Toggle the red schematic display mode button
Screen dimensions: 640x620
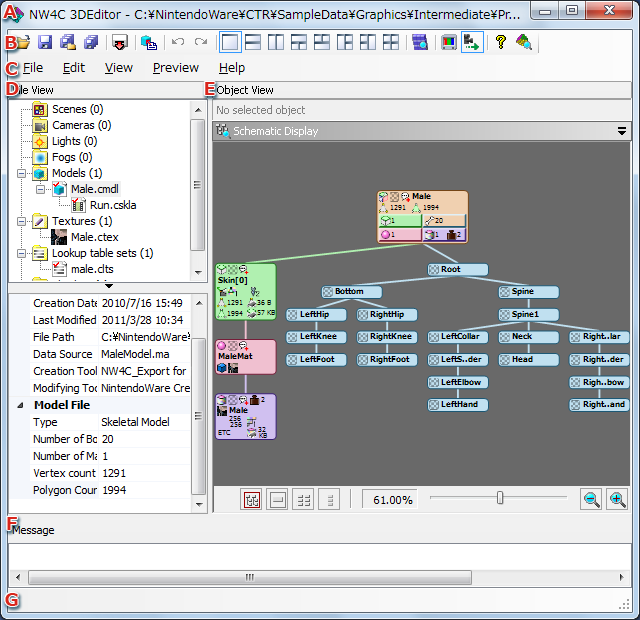(x=253, y=499)
